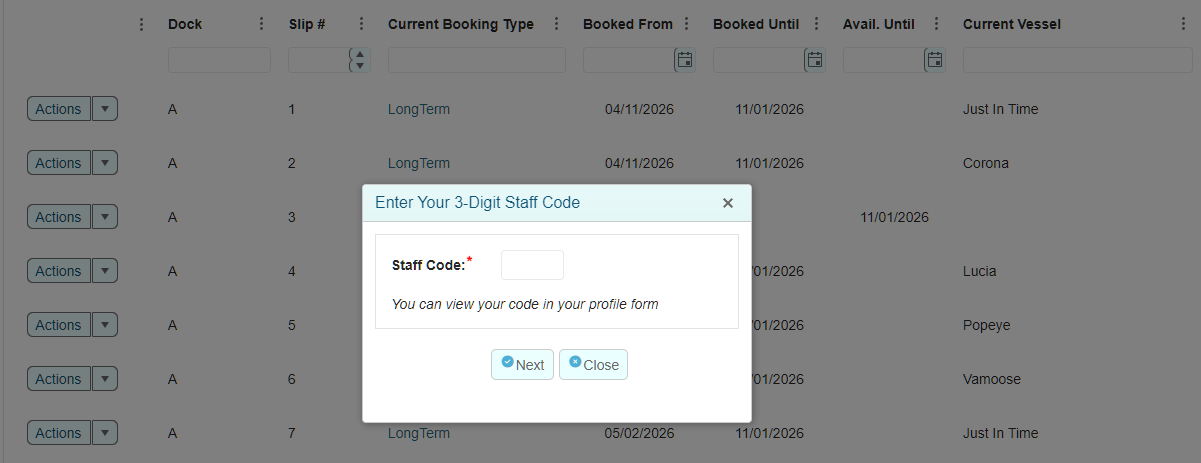Screen dimensions: 1201x463
Task: Expand the Actions dropdown arrow for slip 7
Action: 105,433
